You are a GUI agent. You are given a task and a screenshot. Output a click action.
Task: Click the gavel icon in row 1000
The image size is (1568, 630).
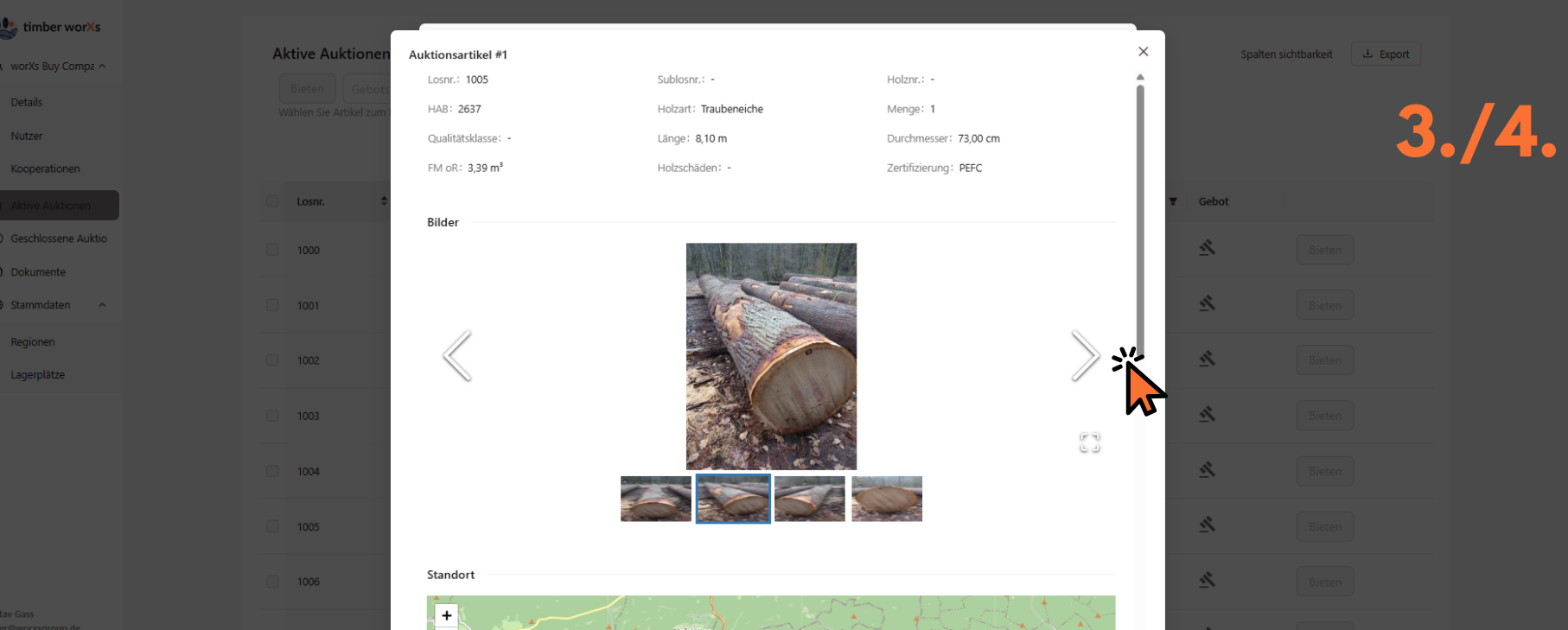(x=1208, y=249)
